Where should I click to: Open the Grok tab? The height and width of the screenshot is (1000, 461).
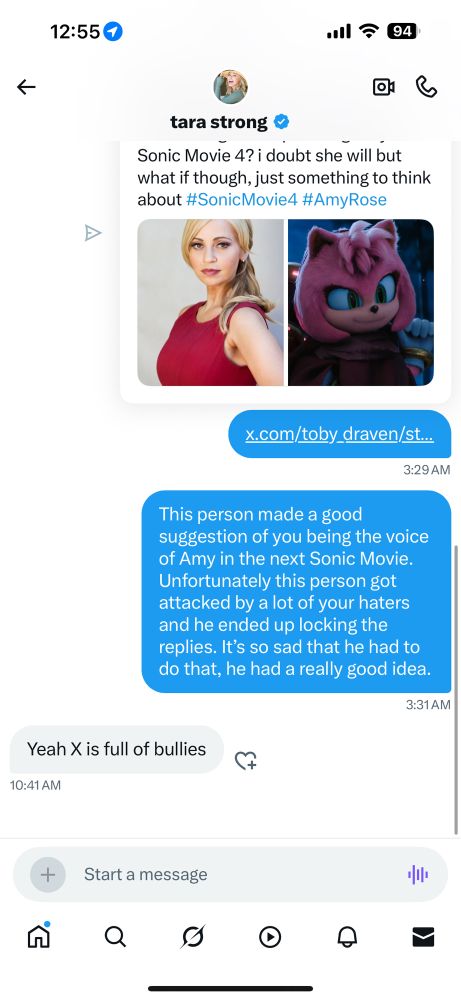click(x=192, y=937)
